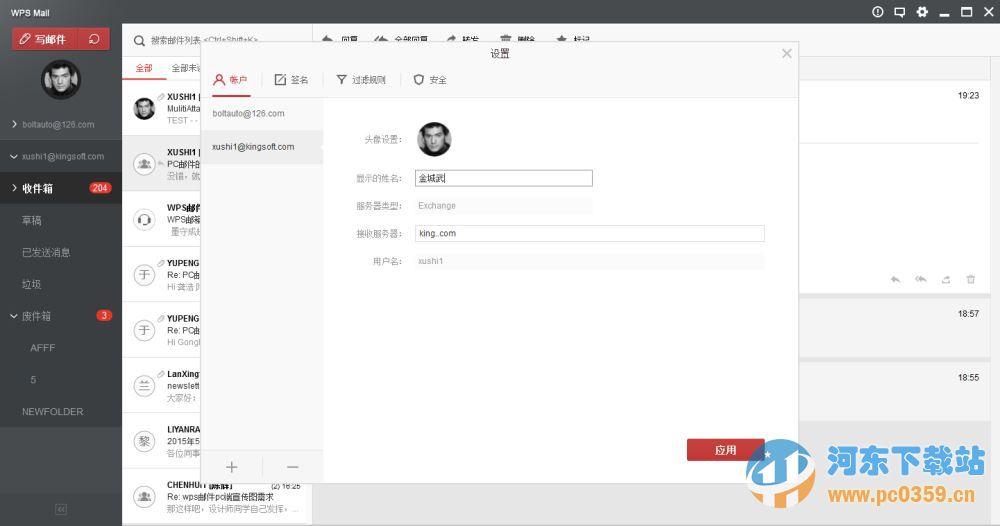The width and height of the screenshot is (1000, 526).
Task: Click the sidebar profile avatar photo
Action: (x=61, y=80)
